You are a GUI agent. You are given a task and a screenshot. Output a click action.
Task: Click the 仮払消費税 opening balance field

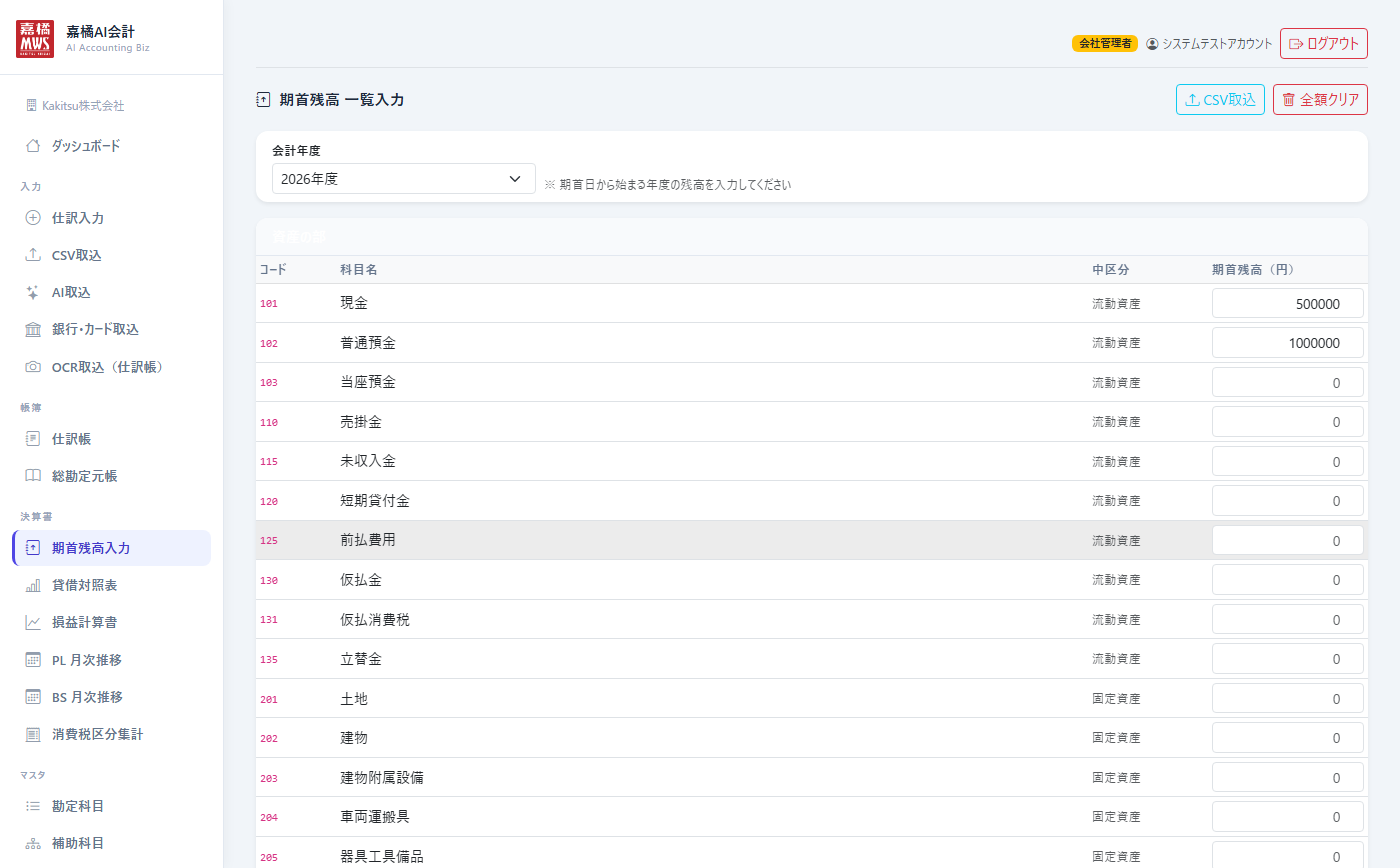coord(1288,620)
